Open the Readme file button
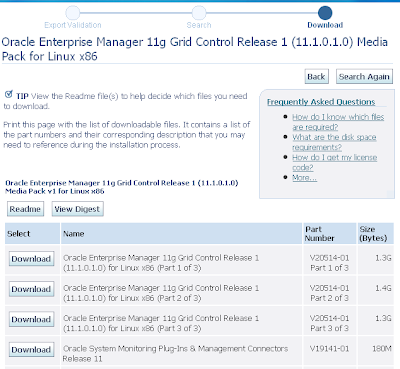Screen dimensions: 400x369 click(25, 209)
